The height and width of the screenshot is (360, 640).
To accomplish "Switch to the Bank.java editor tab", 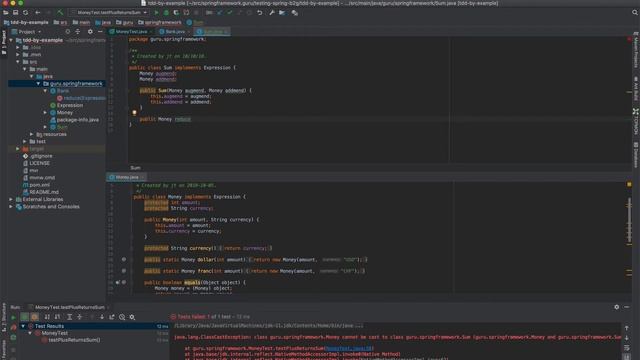I will coord(174,31).
